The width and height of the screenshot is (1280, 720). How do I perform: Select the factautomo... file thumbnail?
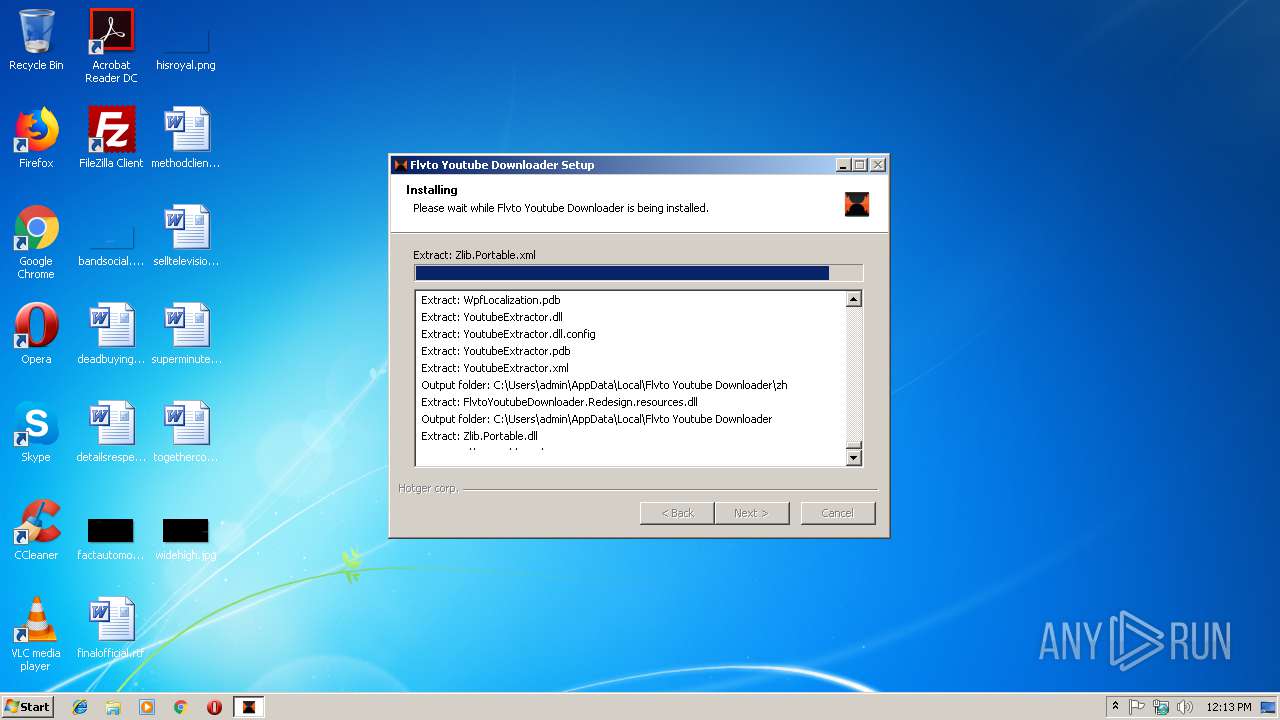pos(111,538)
